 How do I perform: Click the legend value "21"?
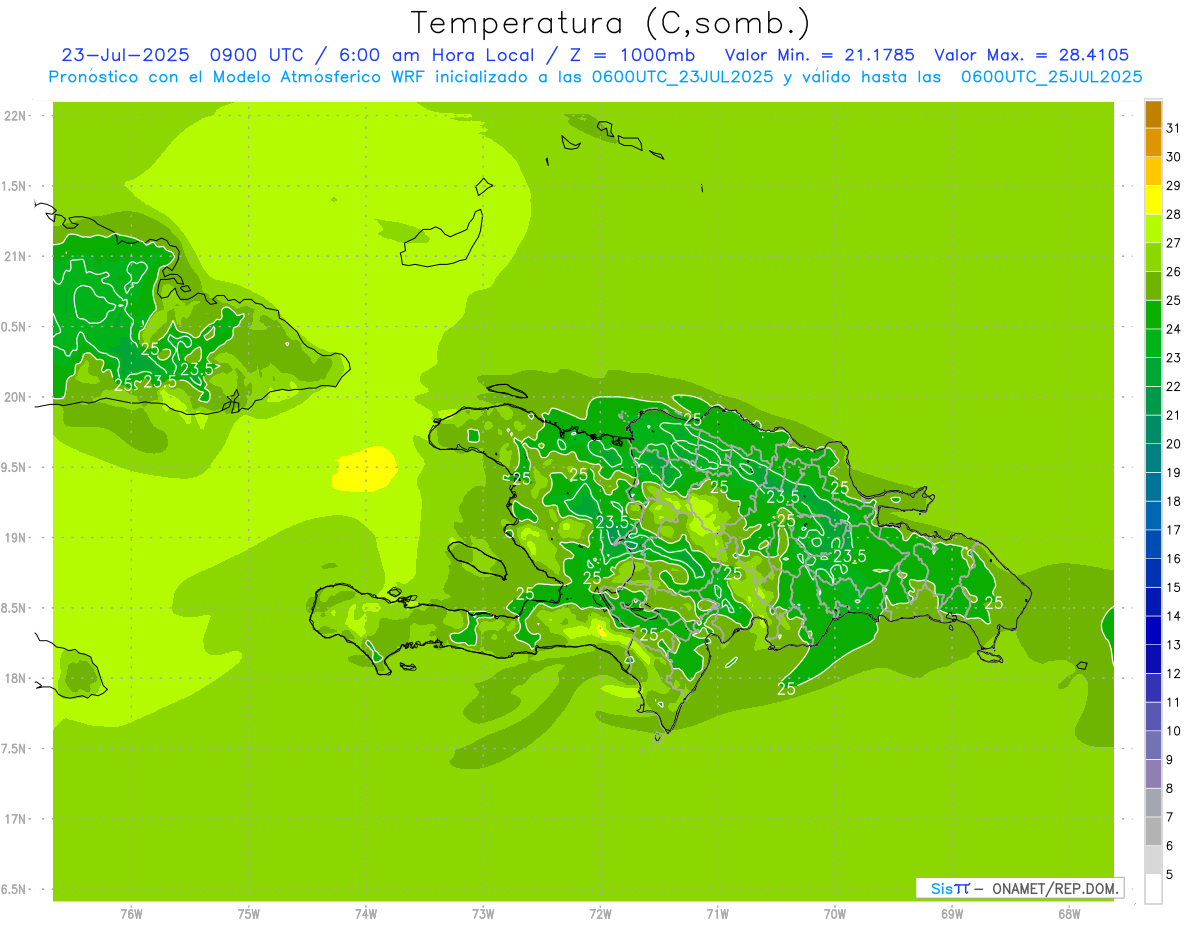point(1173,415)
